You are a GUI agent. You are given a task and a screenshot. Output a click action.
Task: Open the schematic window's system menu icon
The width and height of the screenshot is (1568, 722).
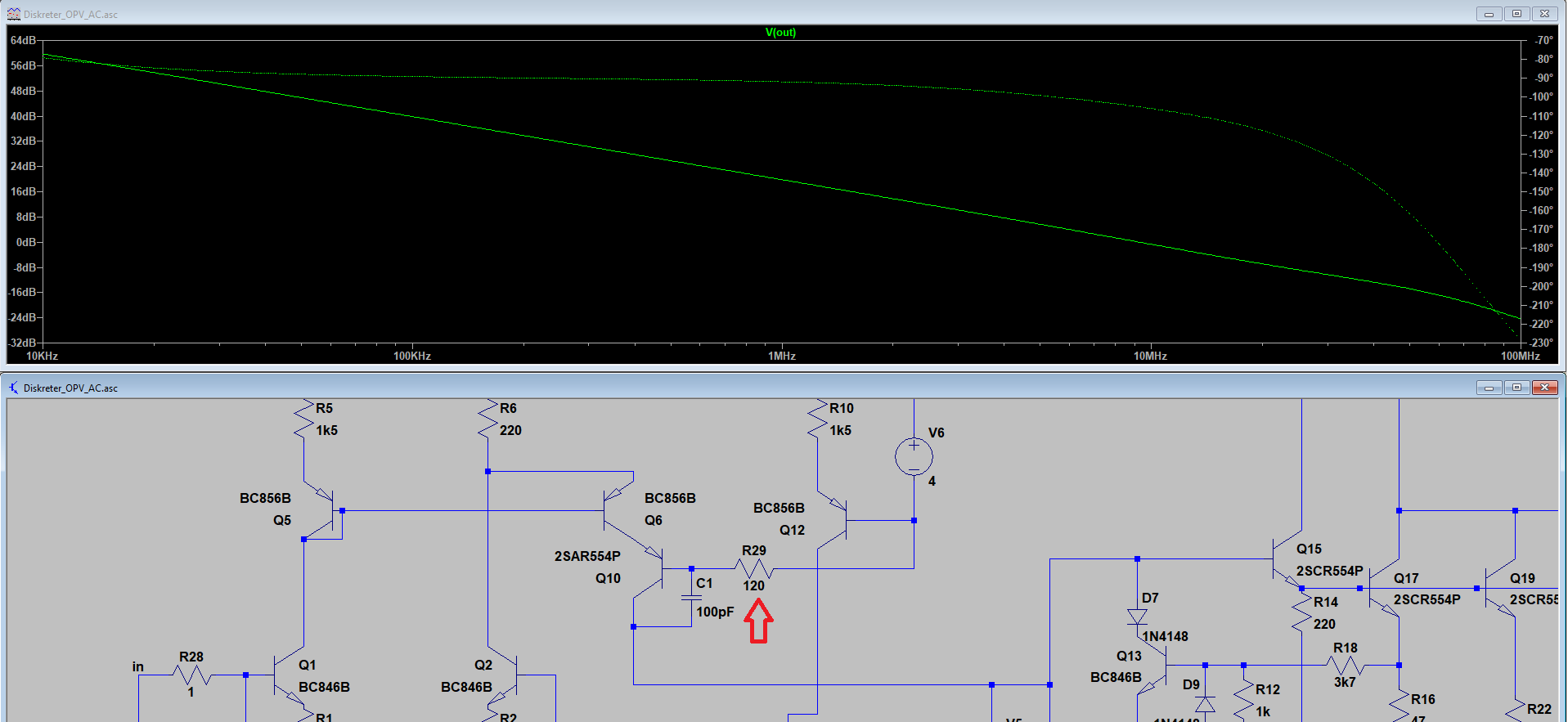[14, 388]
